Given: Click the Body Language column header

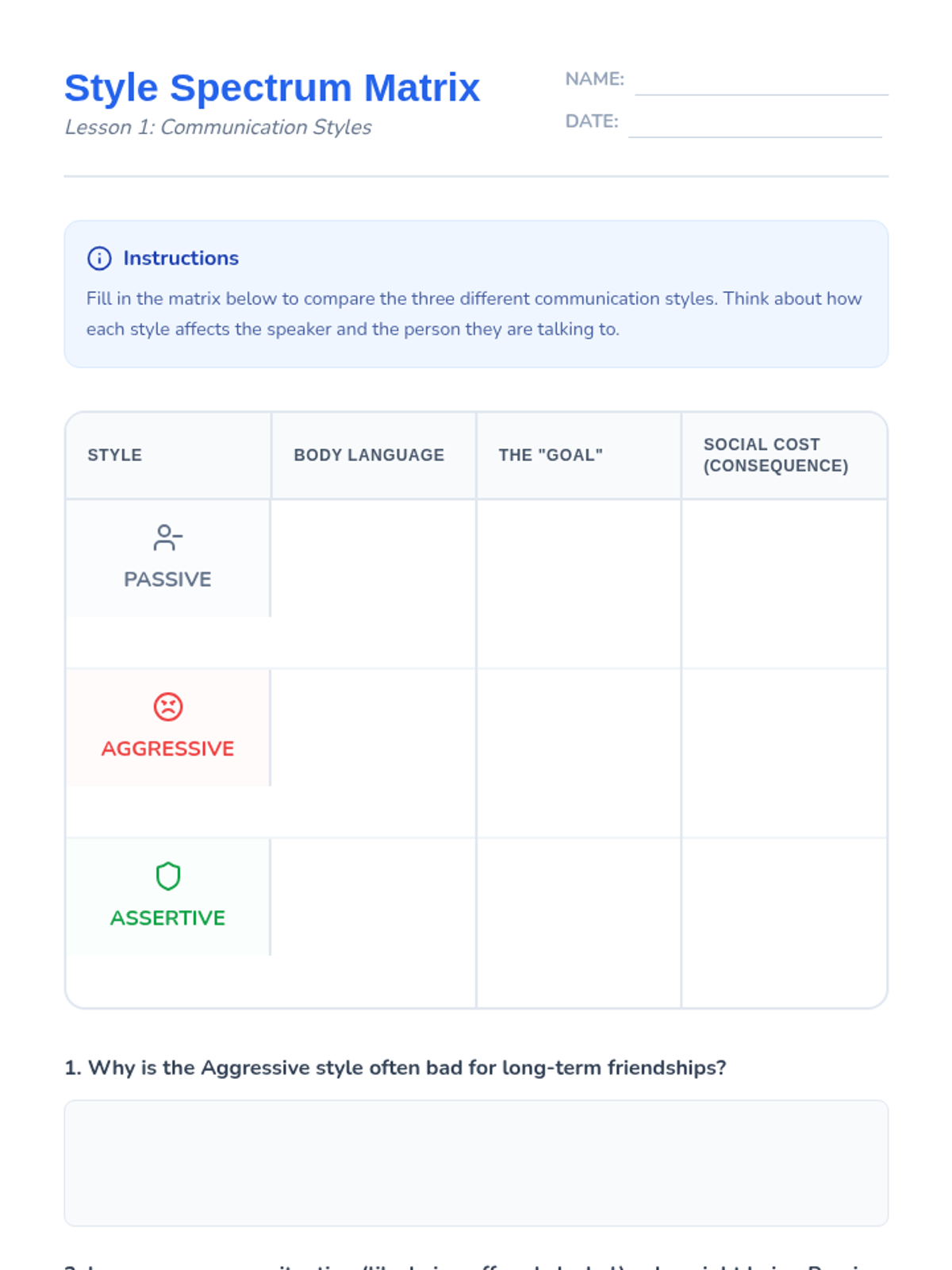Looking at the screenshot, I should [369, 455].
